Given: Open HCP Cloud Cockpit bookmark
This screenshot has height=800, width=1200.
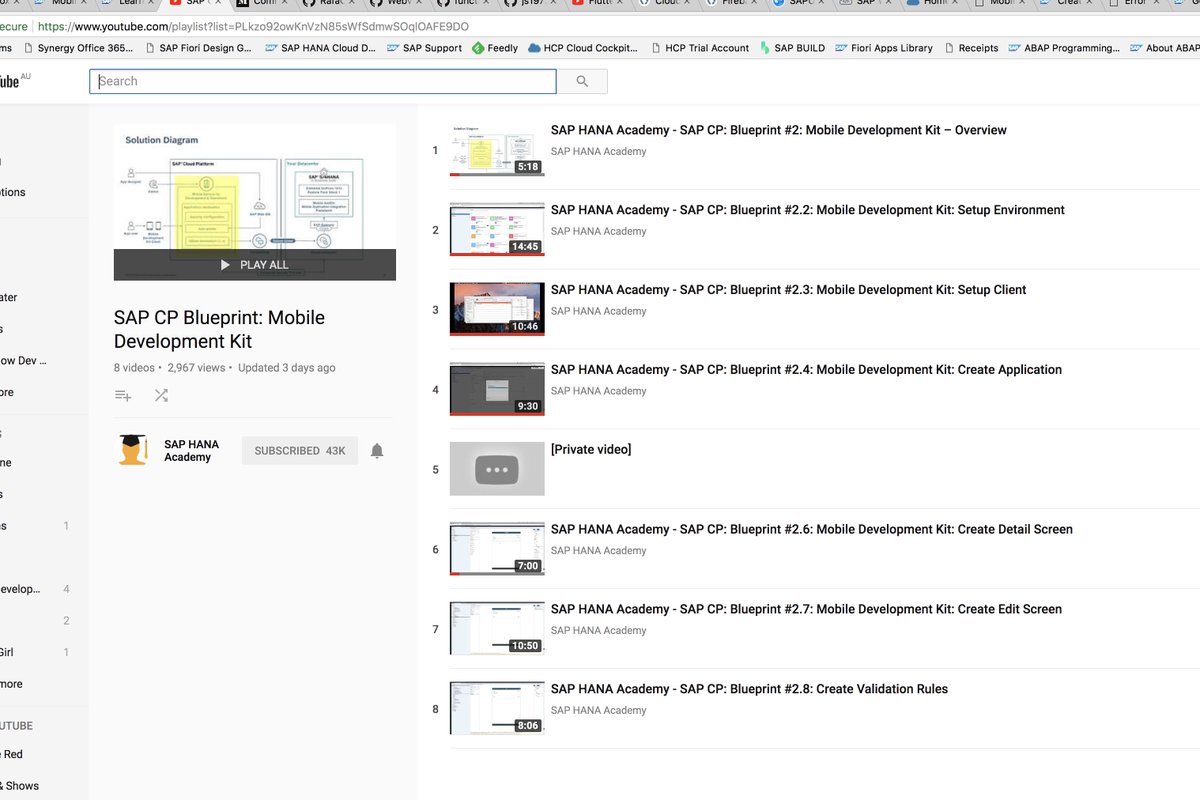Looking at the screenshot, I should click(583, 48).
